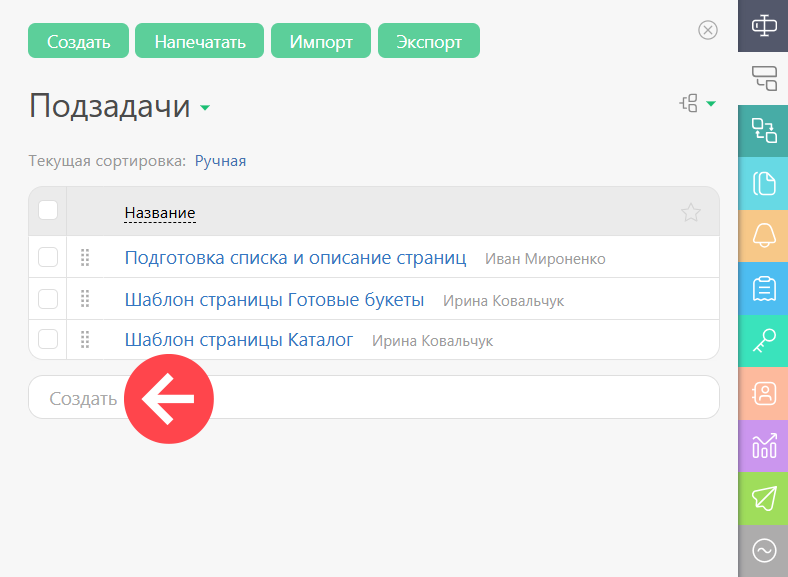
Task: Click the white linked-boxes sidebar icon
Action: coord(763,78)
